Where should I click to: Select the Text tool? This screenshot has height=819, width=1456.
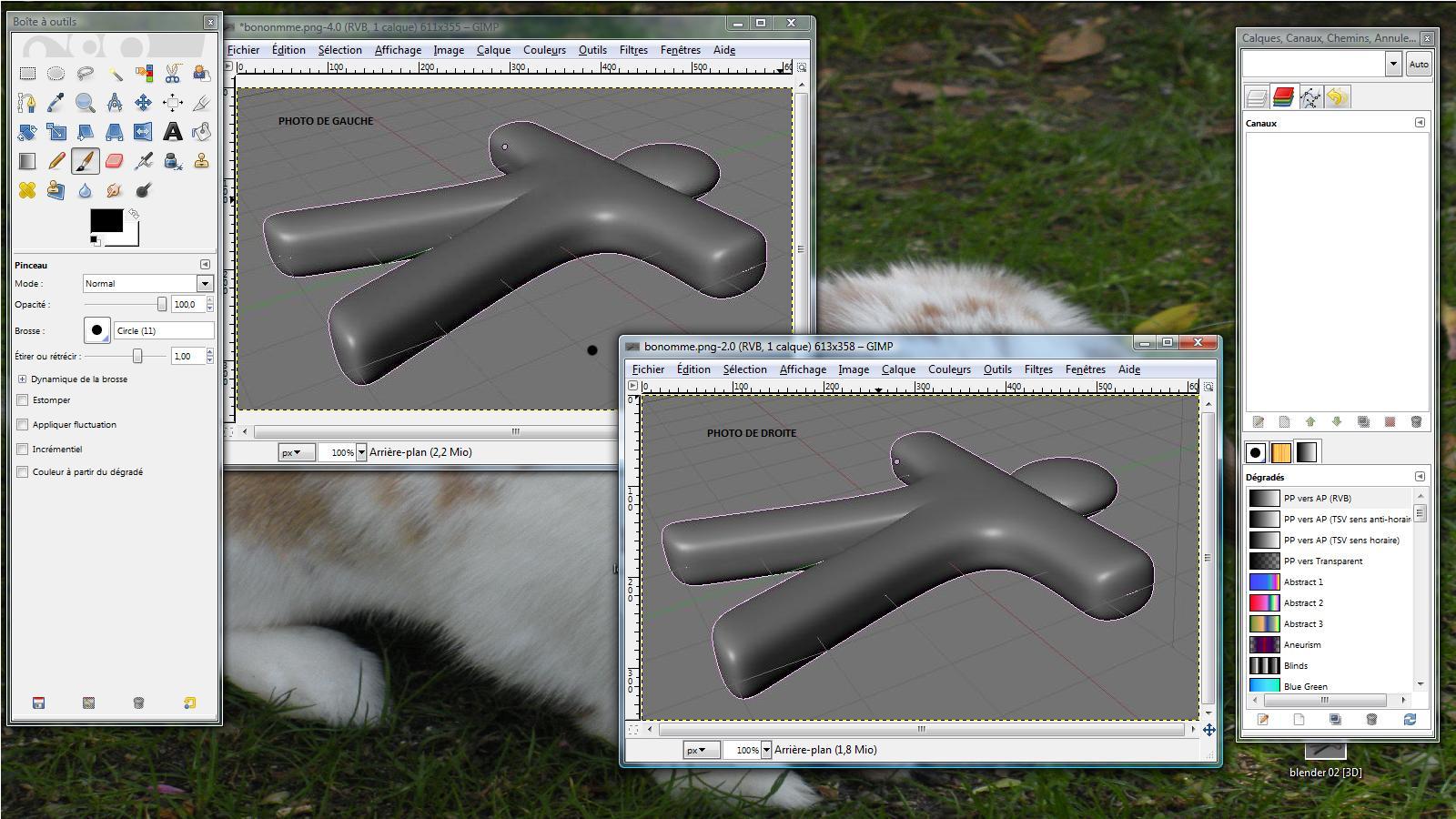pos(172,132)
